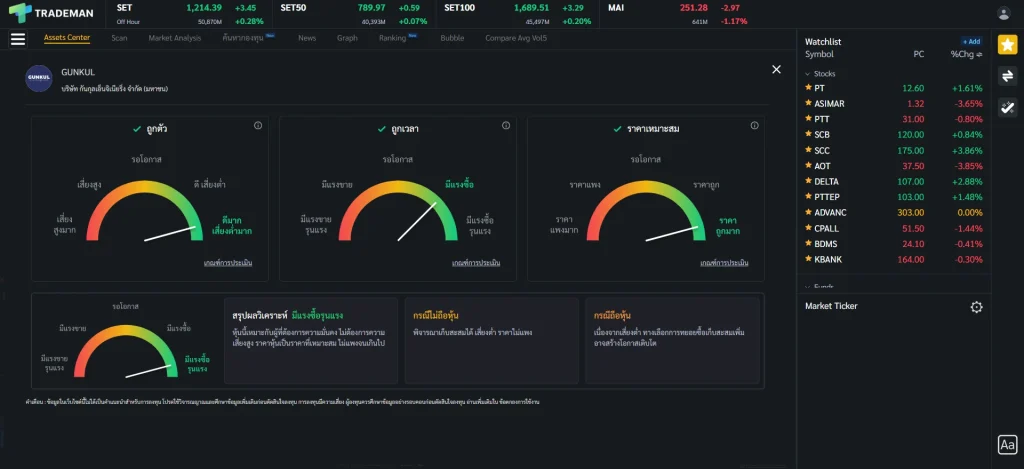Screen dimensions: 1024x469
Task: Click the Add button in Watchlist
Action: [x=971, y=41]
